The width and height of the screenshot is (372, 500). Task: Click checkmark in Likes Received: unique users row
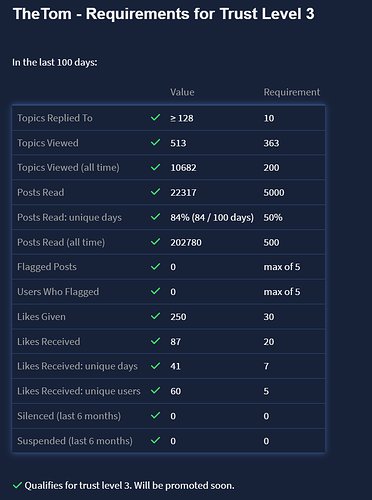[155, 390]
